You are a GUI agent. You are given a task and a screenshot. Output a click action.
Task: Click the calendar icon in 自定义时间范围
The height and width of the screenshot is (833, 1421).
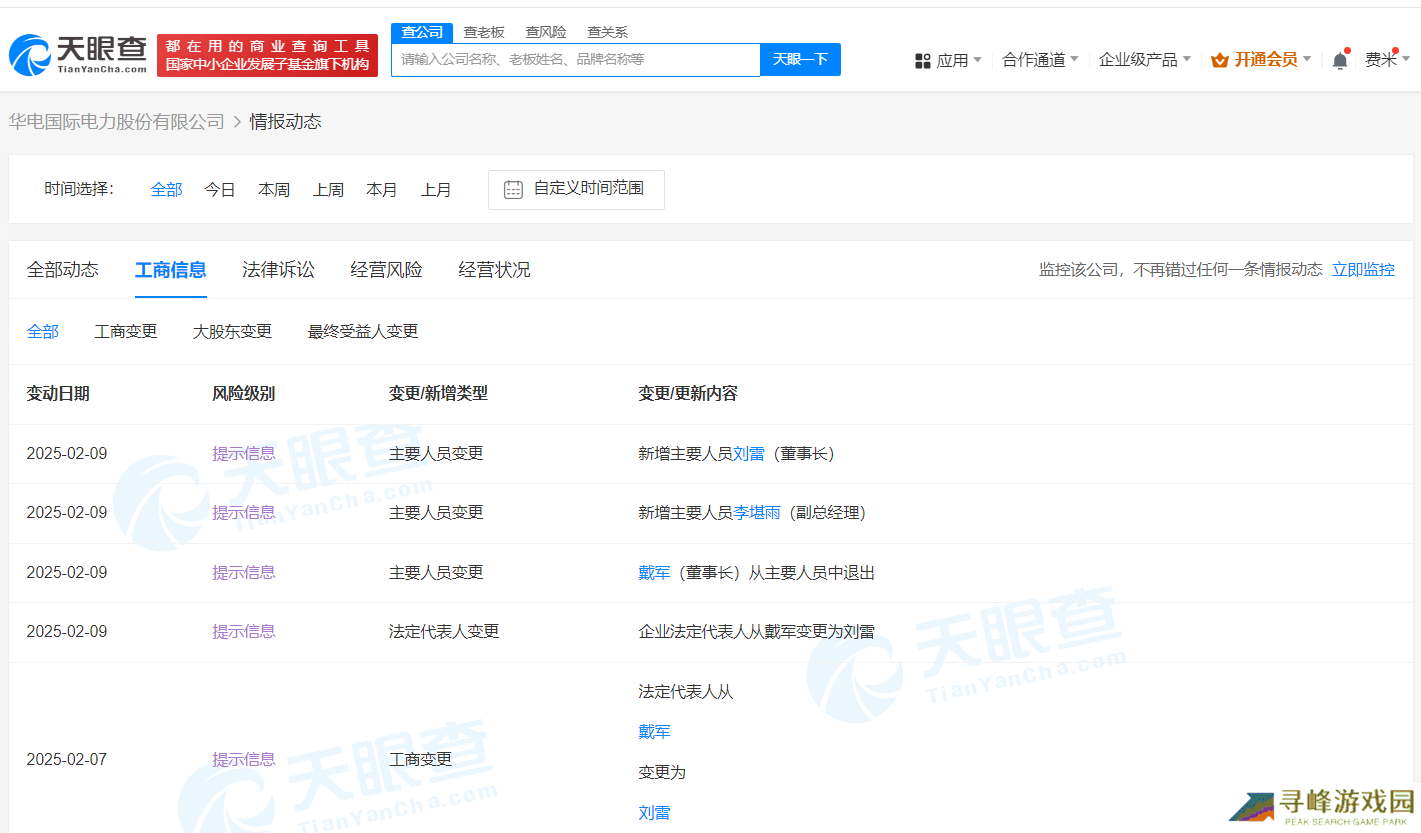[513, 189]
